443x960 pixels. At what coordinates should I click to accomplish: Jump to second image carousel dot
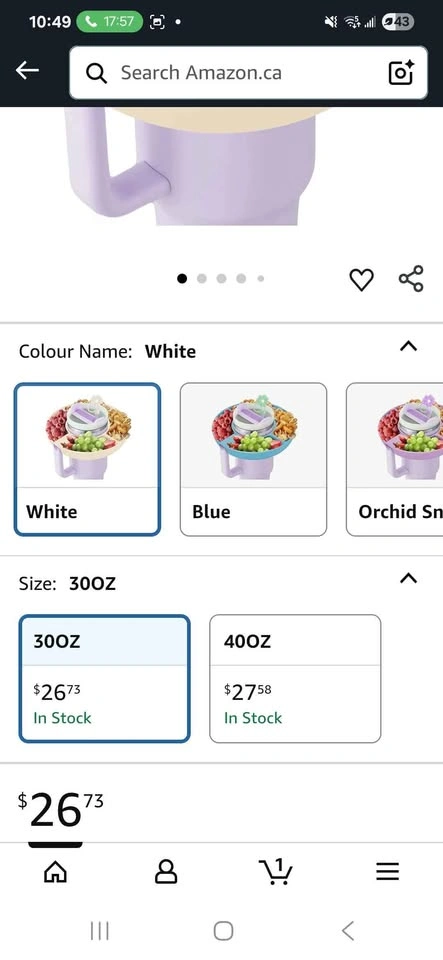202,279
